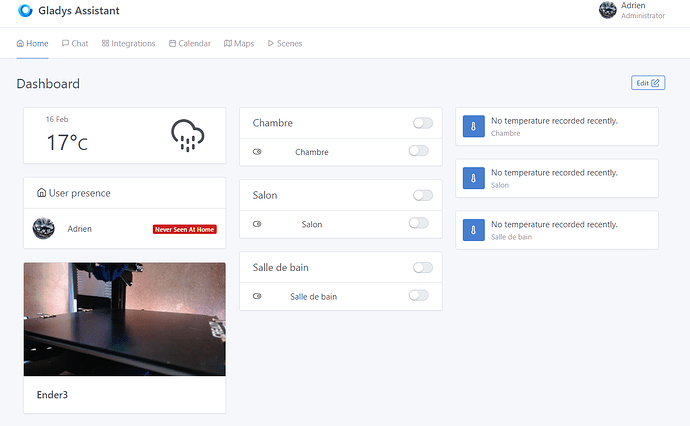Toggle the Chambre device switch
The height and width of the screenshot is (426, 690).
418,151
